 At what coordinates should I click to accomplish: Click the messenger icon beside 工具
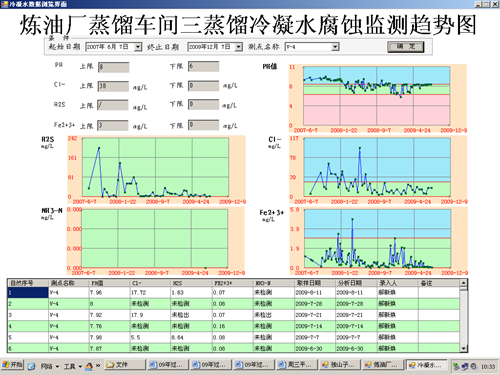pos(89,366)
